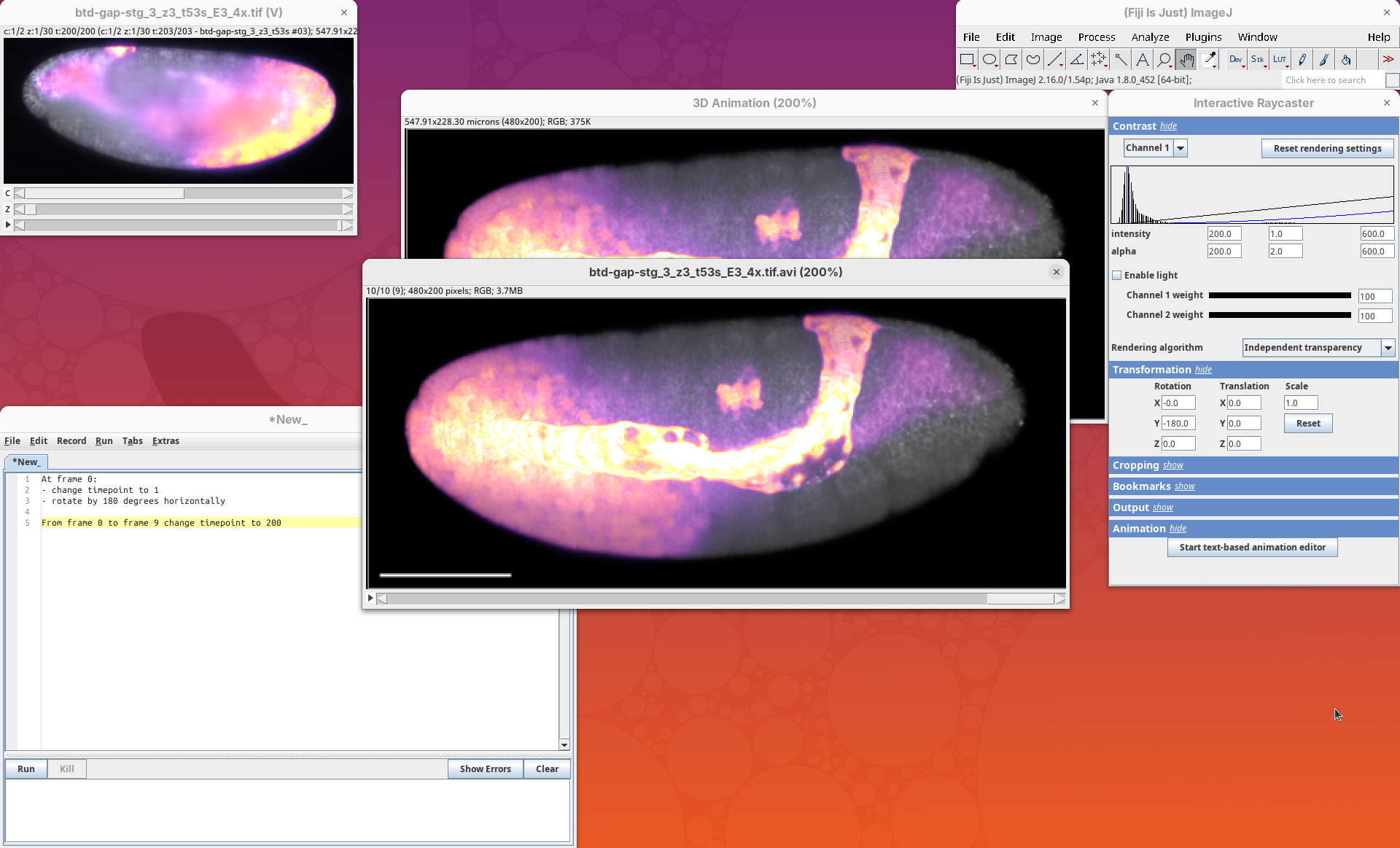Viewport: 1400px width, 848px height.
Task: Select the Text tool
Action: click(1143, 60)
